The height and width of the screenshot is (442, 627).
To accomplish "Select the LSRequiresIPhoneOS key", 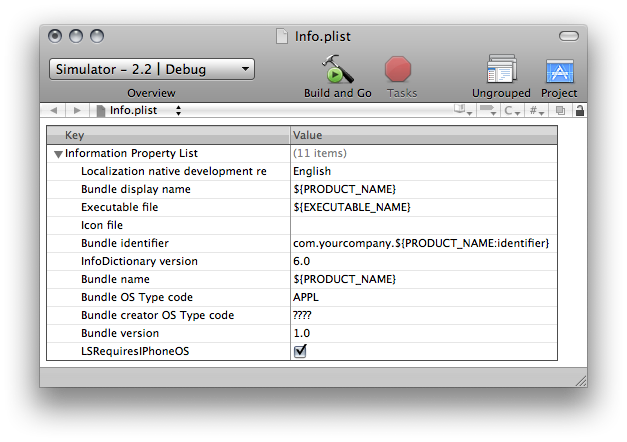I will tap(135, 351).
